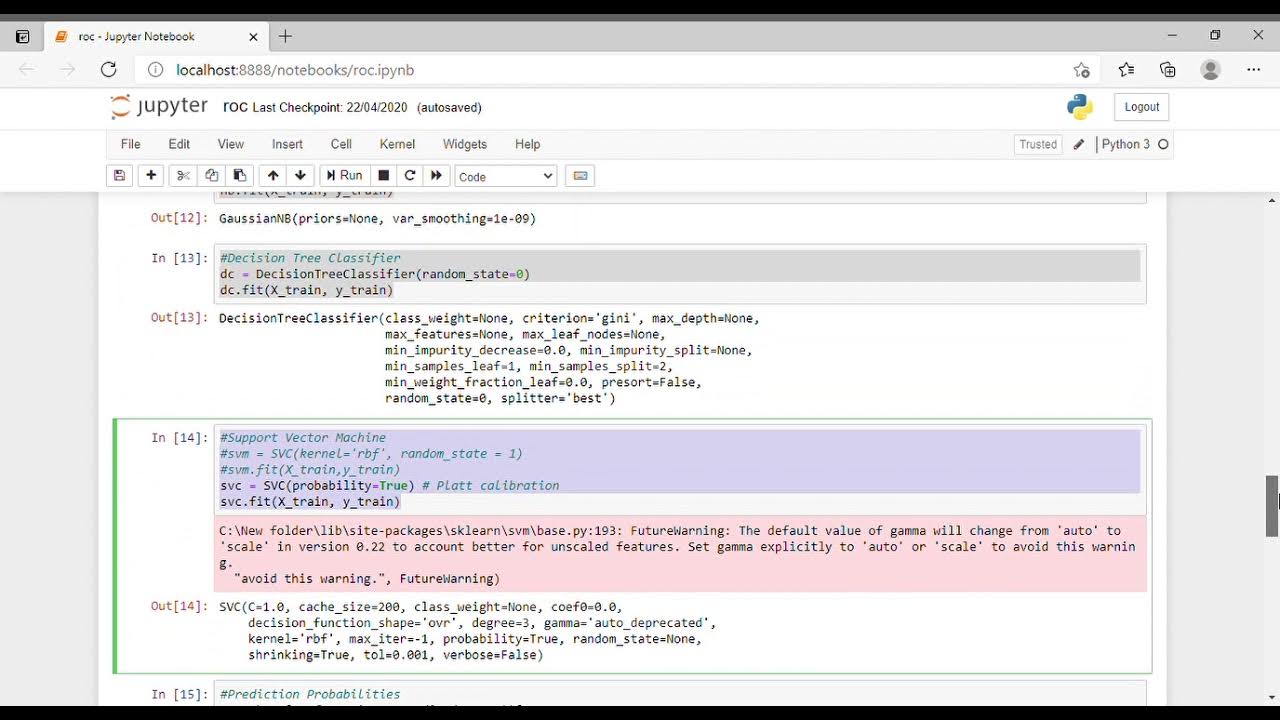The width and height of the screenshot is (1280, 720).
Task: Restart the kernel with circular arrow
Action: point(410,176)
